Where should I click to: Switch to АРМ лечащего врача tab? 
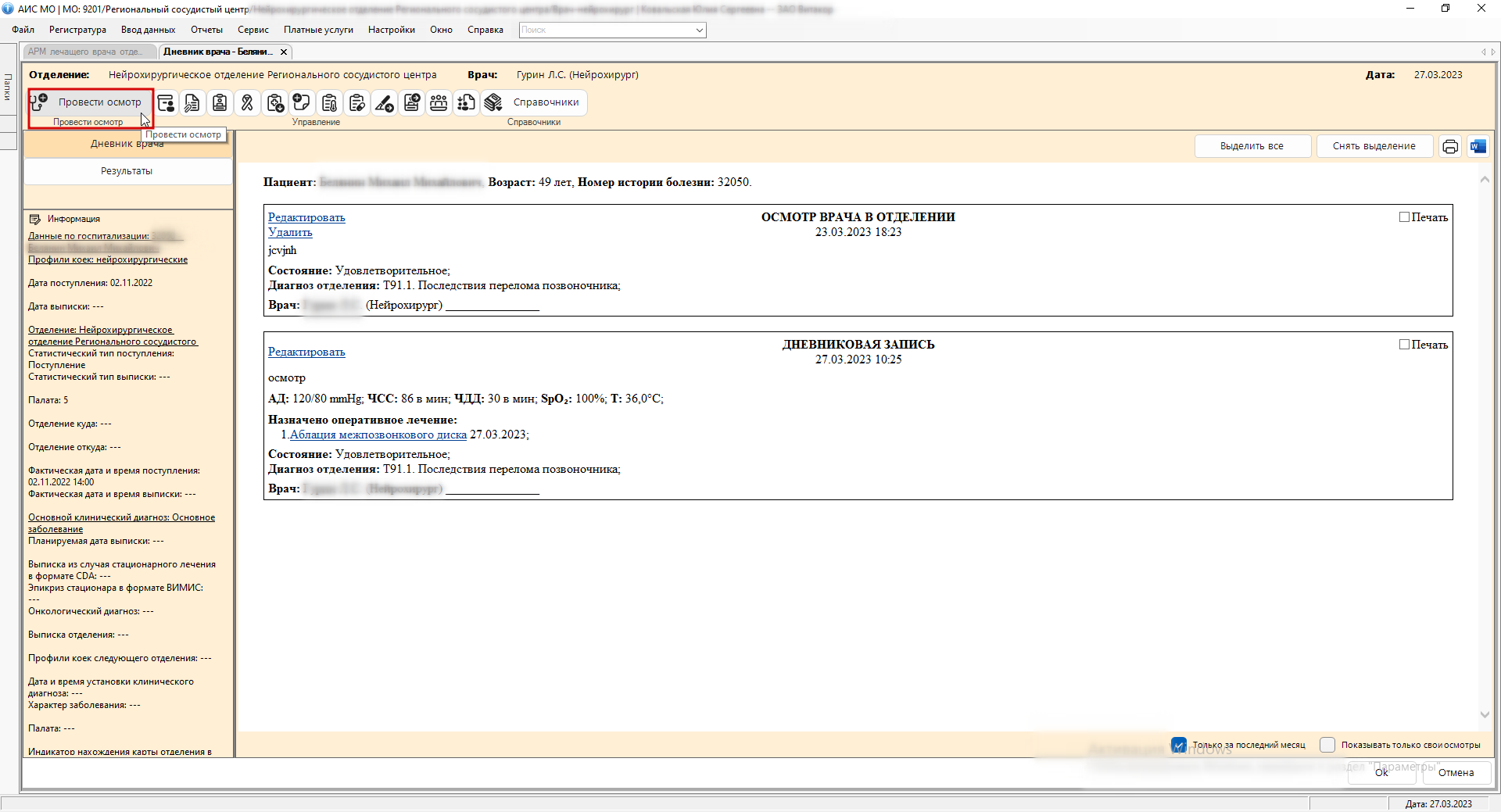tap(89, 52)
